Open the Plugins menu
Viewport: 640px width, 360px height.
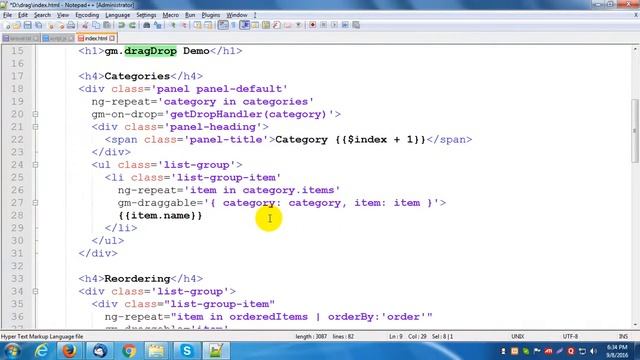[211, 15]
